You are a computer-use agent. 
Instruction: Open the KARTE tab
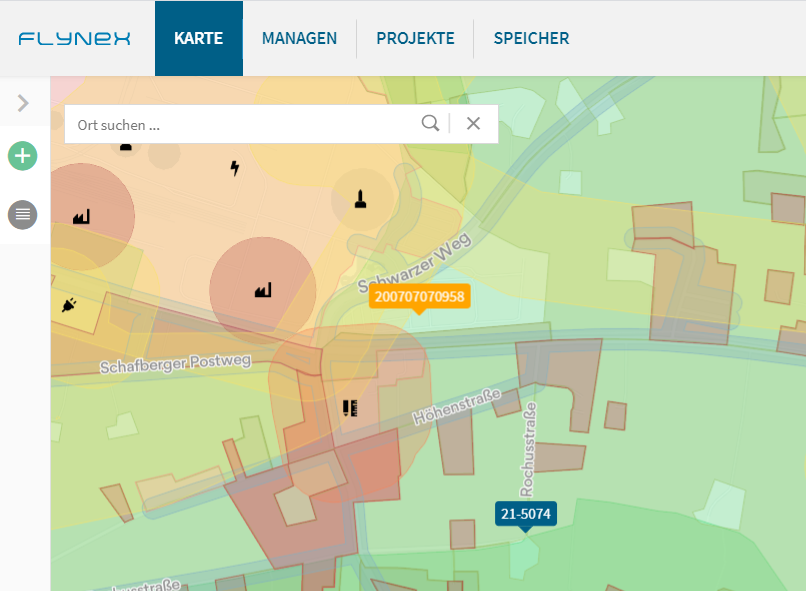[199, 38]
